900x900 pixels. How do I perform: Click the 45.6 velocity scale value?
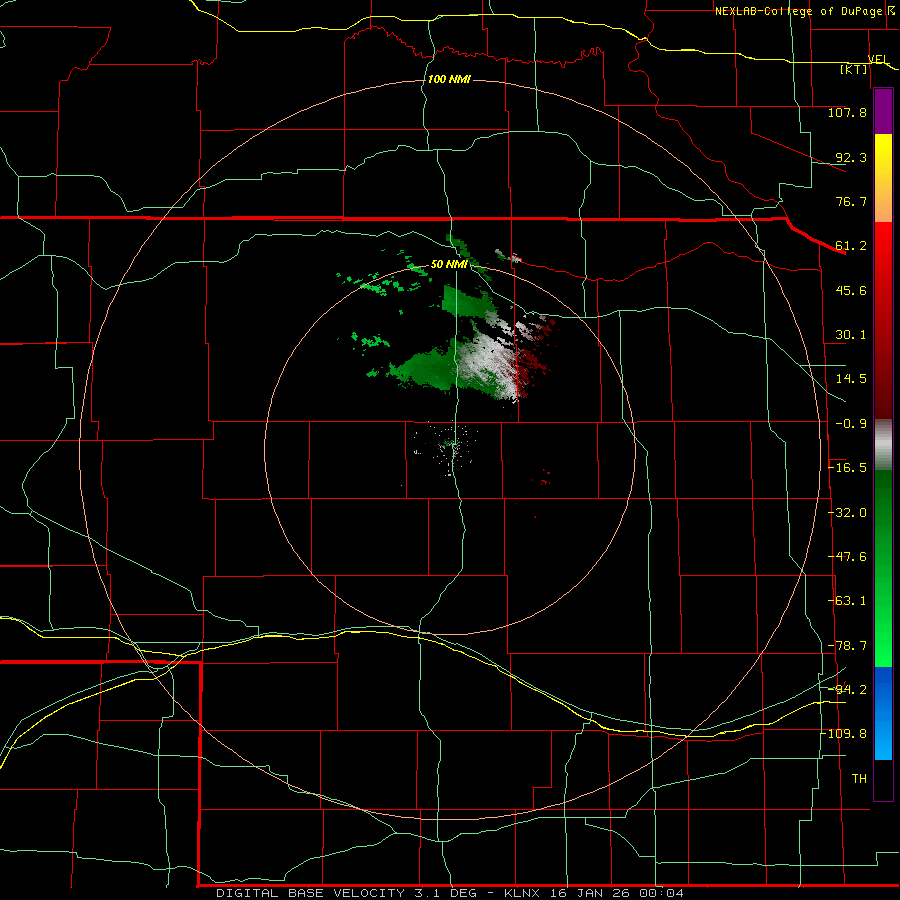[x=851, y=290]
